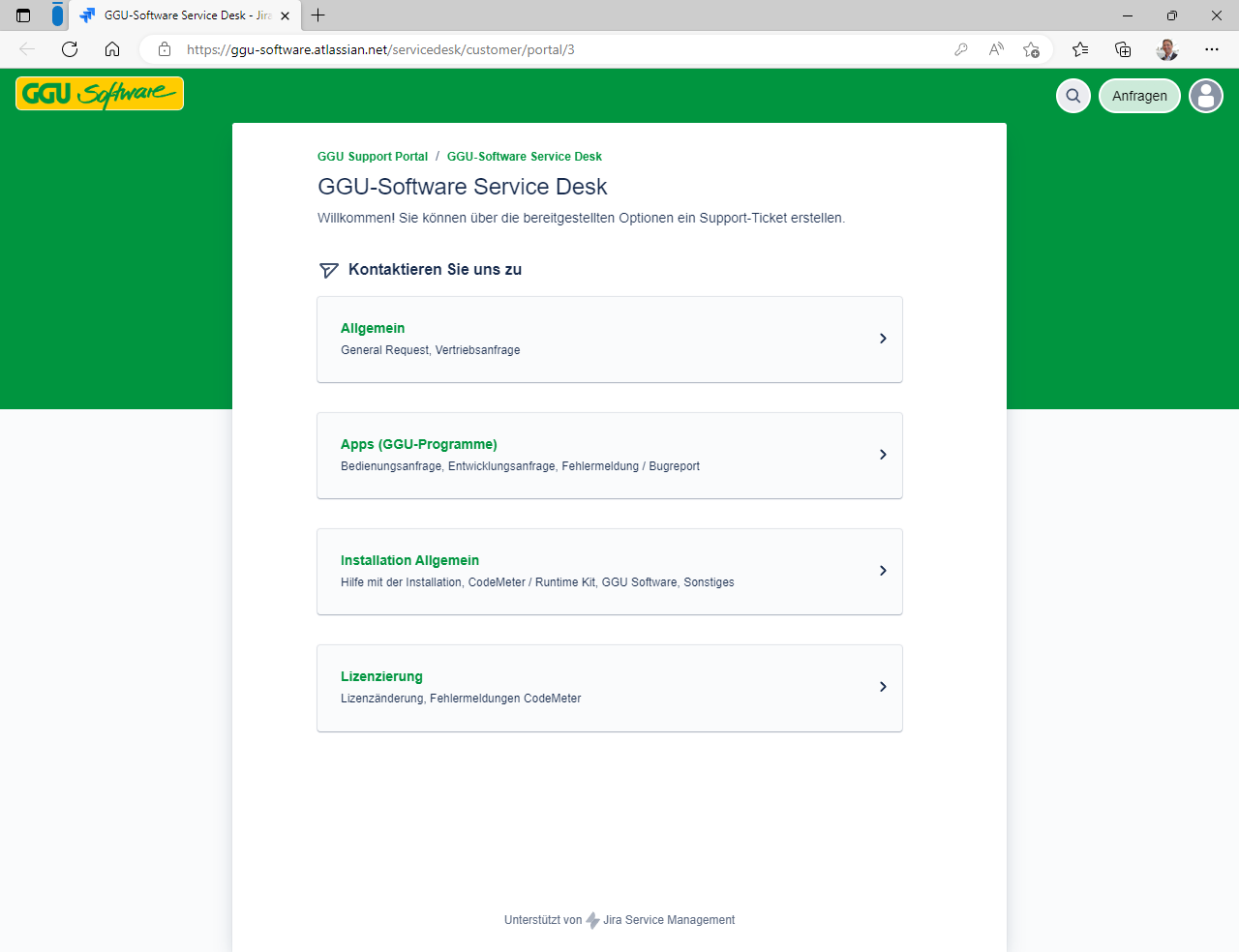The width and height of the screenshot is (1239, 952).
Task: Click the Jira Service Management lightning icon
Action: (x=592, y=920)
